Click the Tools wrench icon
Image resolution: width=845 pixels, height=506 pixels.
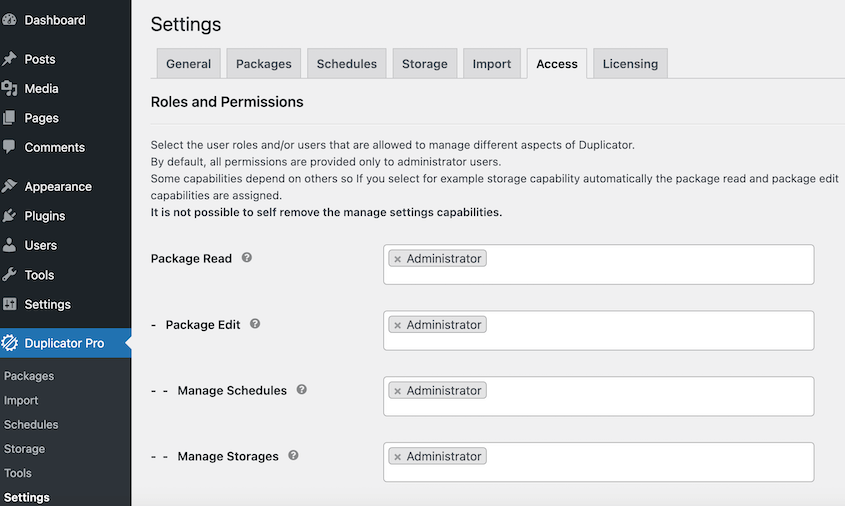coord(9,274)
